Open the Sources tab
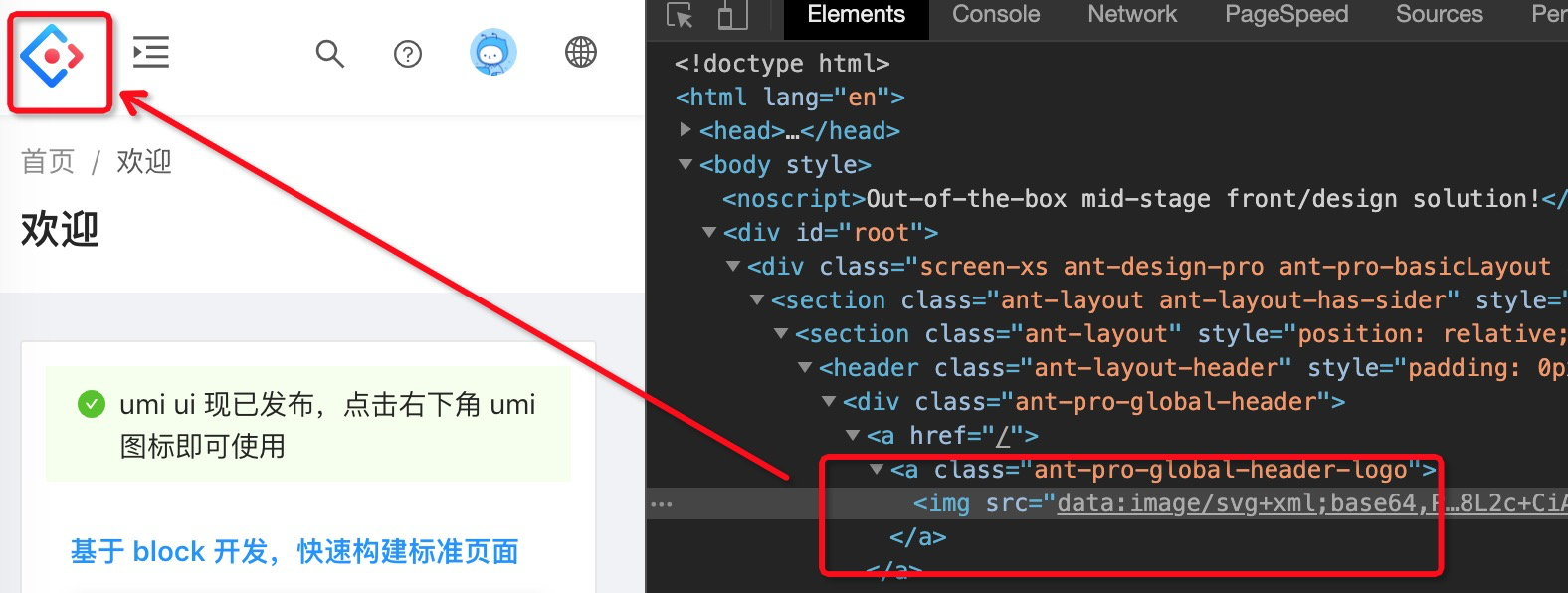This screenshot has height=593, width=1568. point(1439,14)
